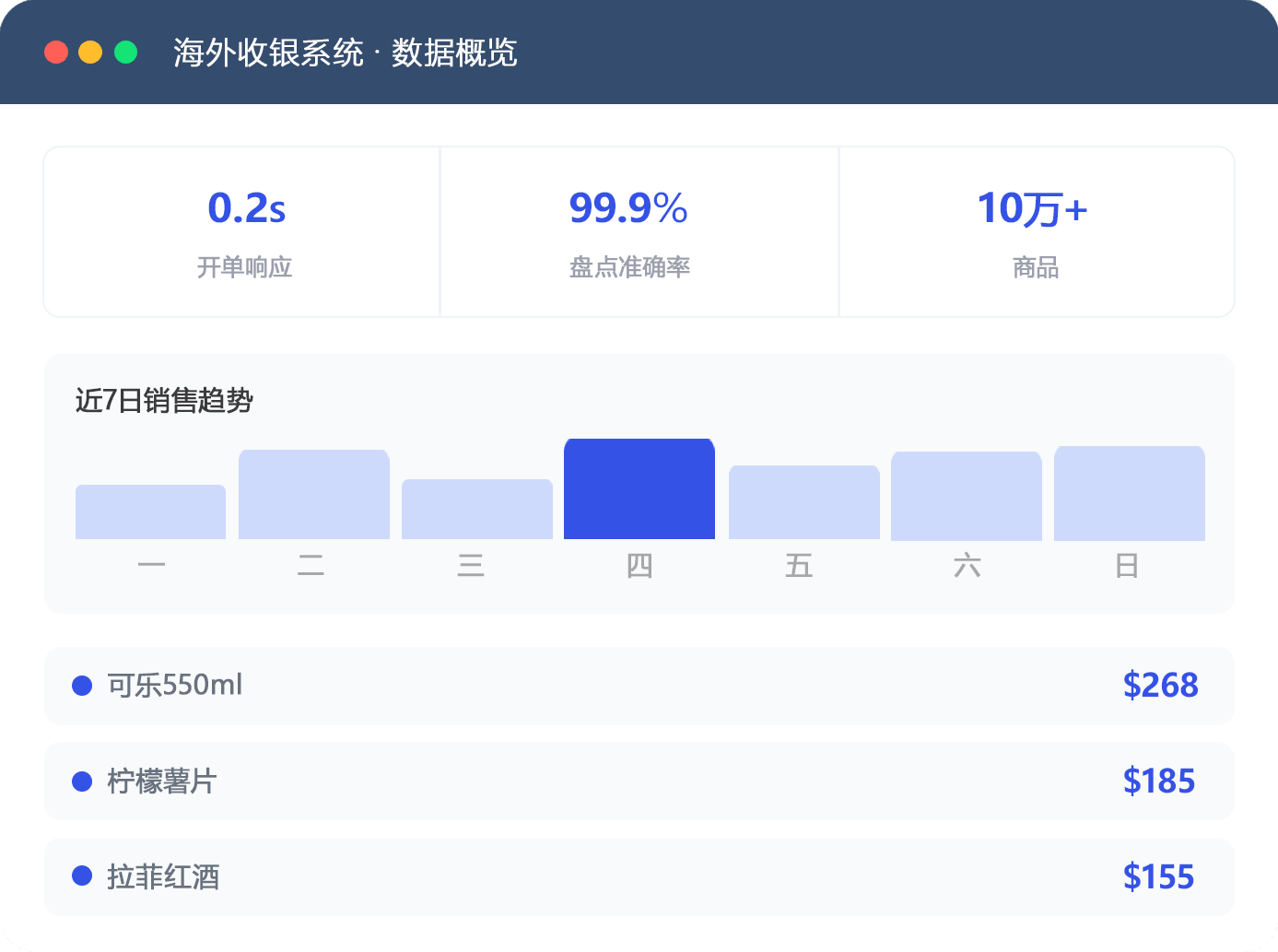This screenshot has width=1278, height=952.
Task: Click the 三 weekday axis label
Action: (x=471, y=565)
